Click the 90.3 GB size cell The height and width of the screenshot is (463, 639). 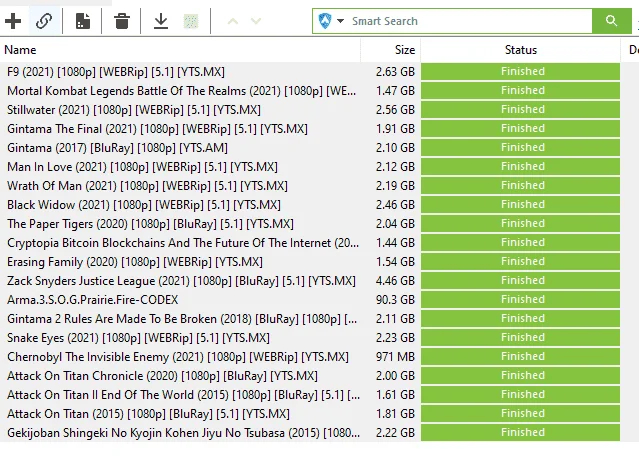click(395, 300)
